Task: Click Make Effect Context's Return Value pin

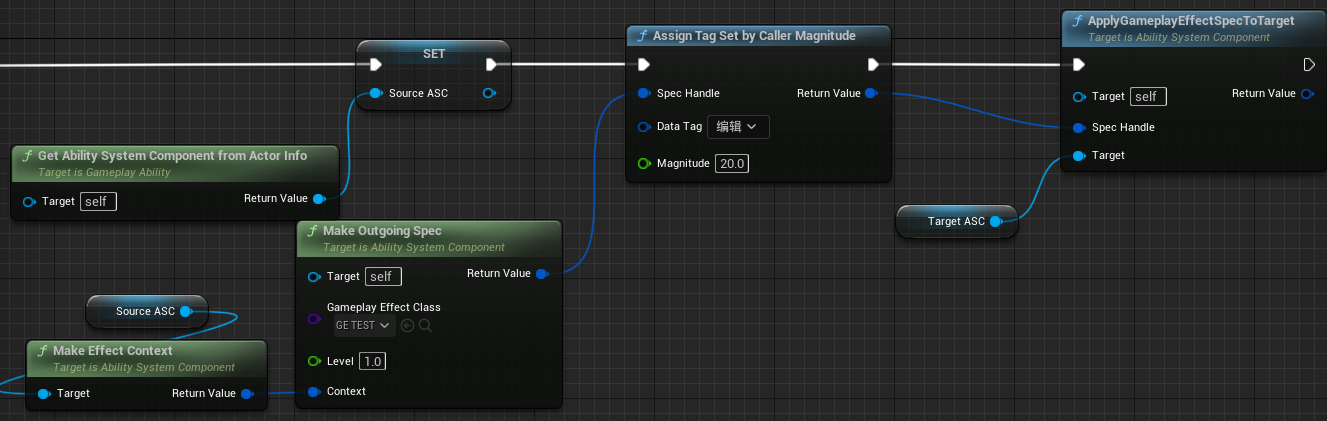Action: point(246,394)
